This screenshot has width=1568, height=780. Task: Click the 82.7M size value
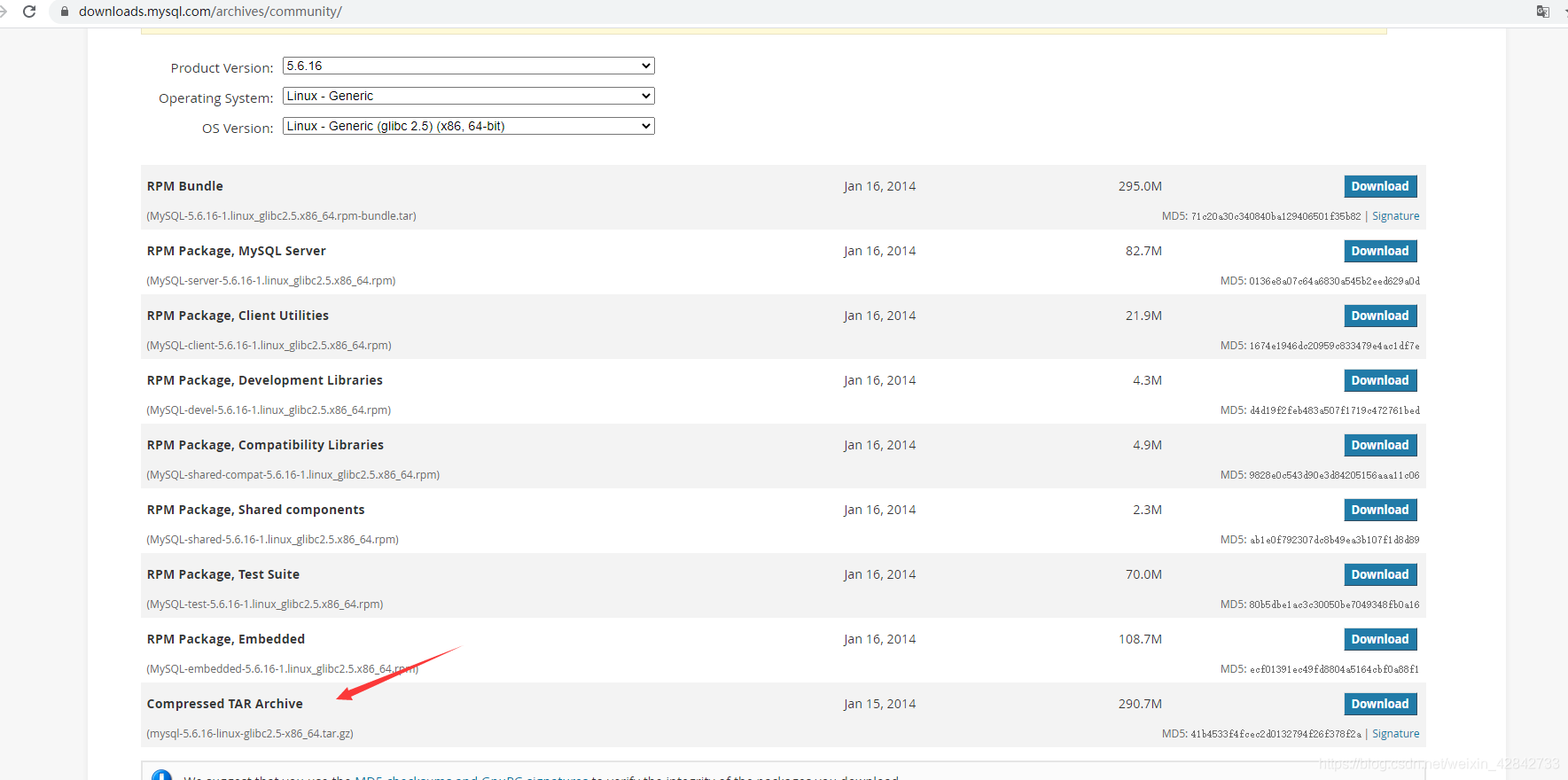coord(1143,251)
